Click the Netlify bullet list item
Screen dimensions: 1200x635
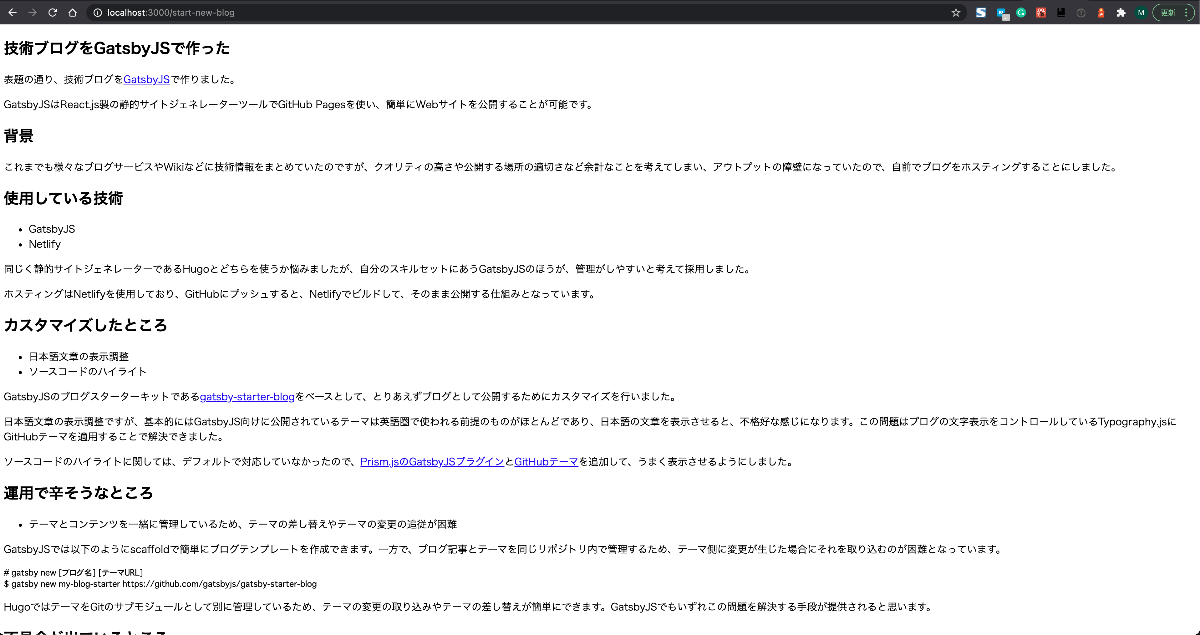click(x=45, y=244)
